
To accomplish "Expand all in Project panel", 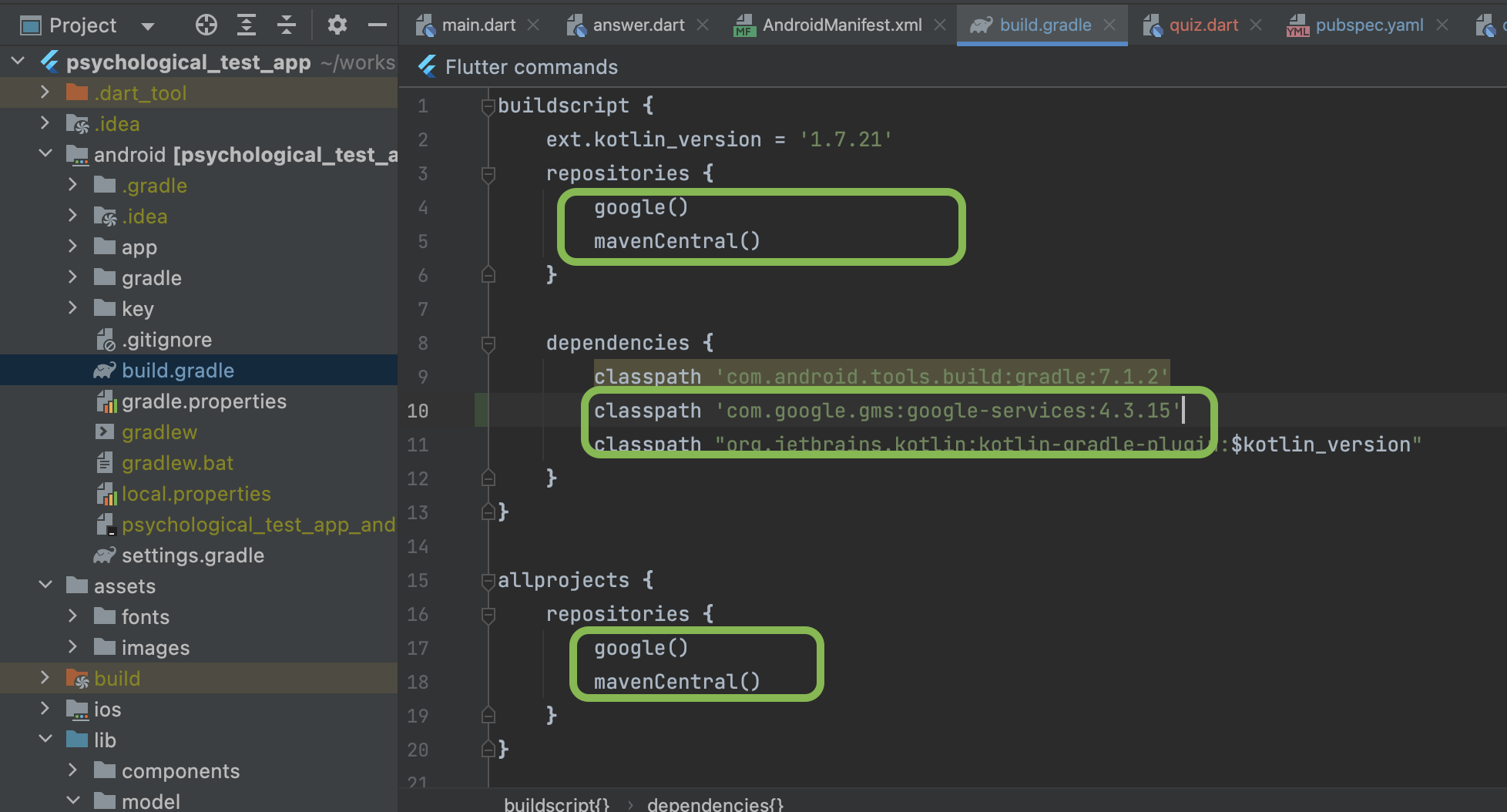I will pyautogui.click(x=247, y=25).
